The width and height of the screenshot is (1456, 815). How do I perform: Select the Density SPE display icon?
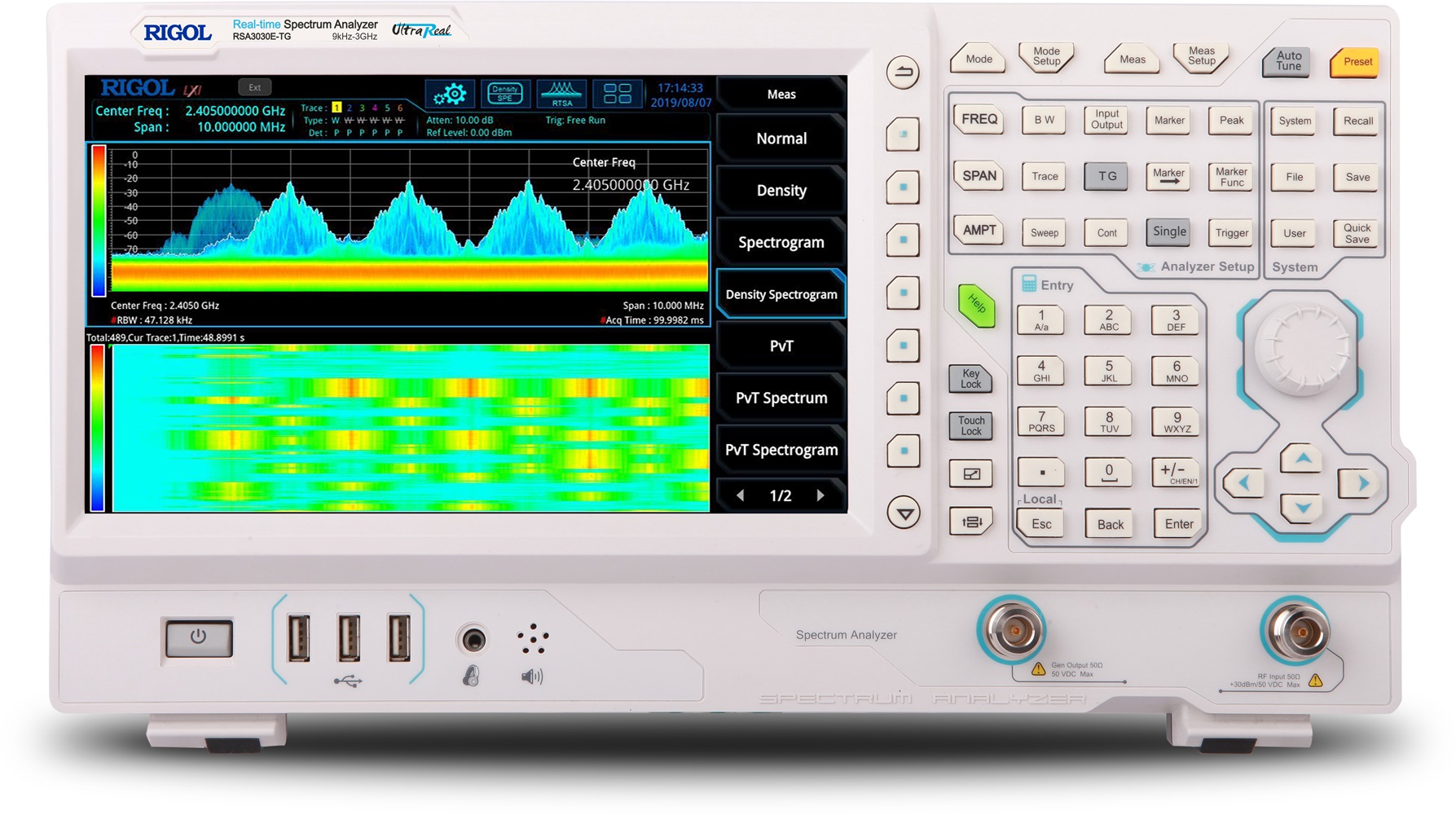point(505,94)
